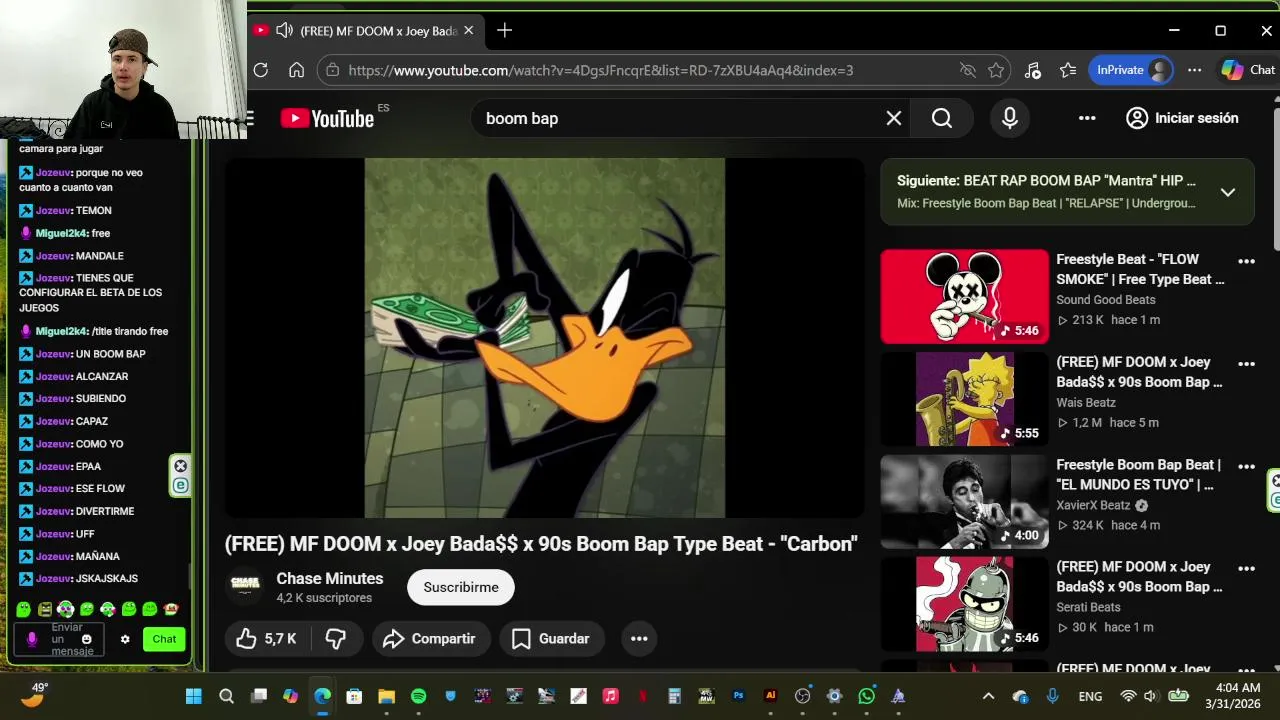Reload the page with the browser refresh icon

coord(261,70)
